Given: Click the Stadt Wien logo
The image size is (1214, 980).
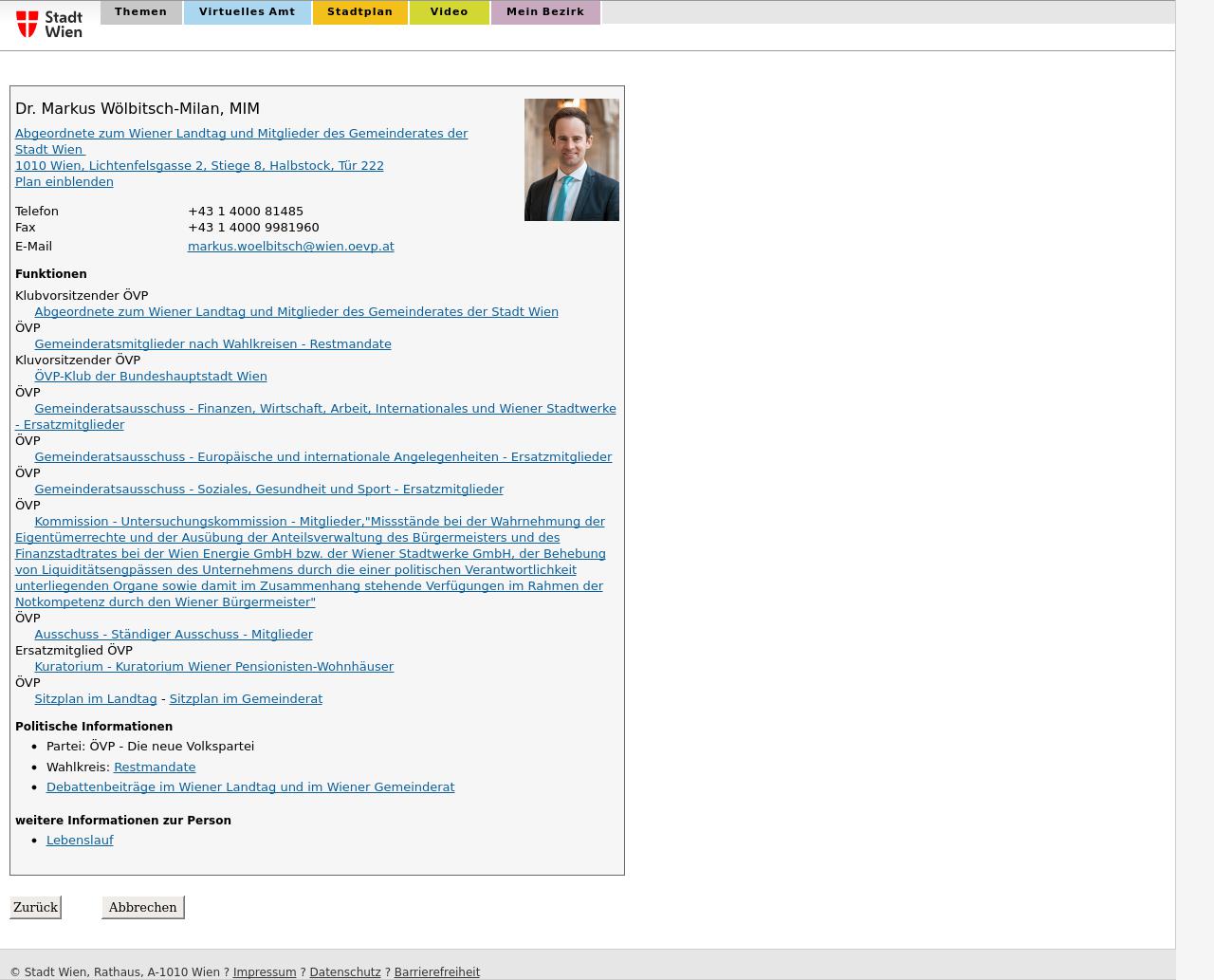Looking at the screenshot, I should tap(49, 24).
